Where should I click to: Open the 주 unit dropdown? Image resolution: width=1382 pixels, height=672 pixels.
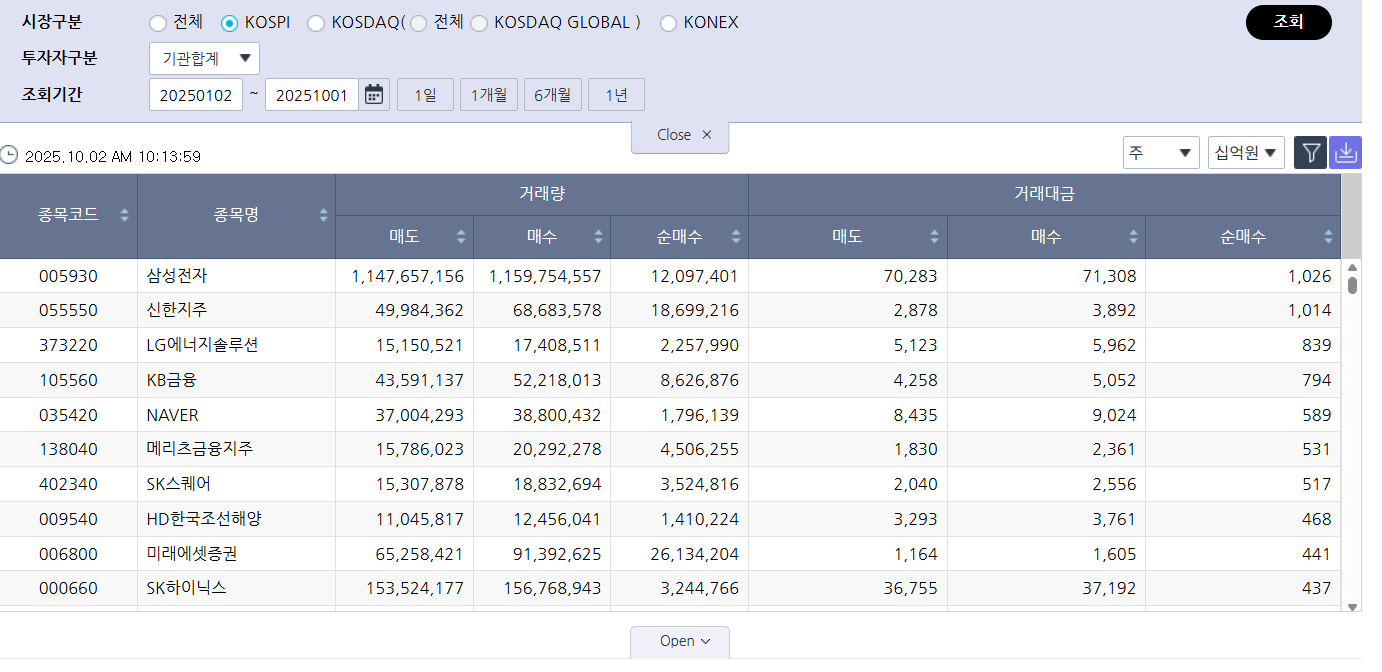coord(1161,153)
